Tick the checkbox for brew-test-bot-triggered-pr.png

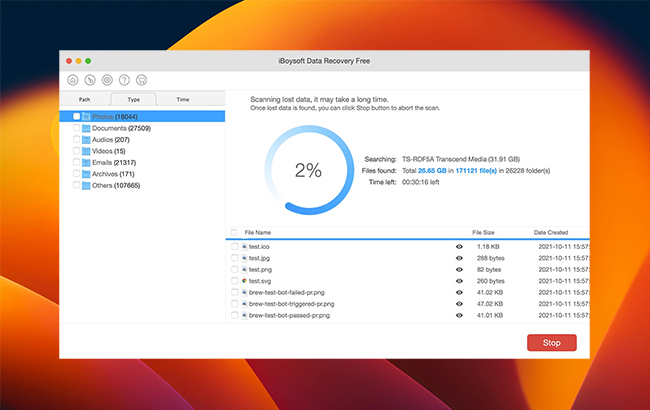[235, 304]
